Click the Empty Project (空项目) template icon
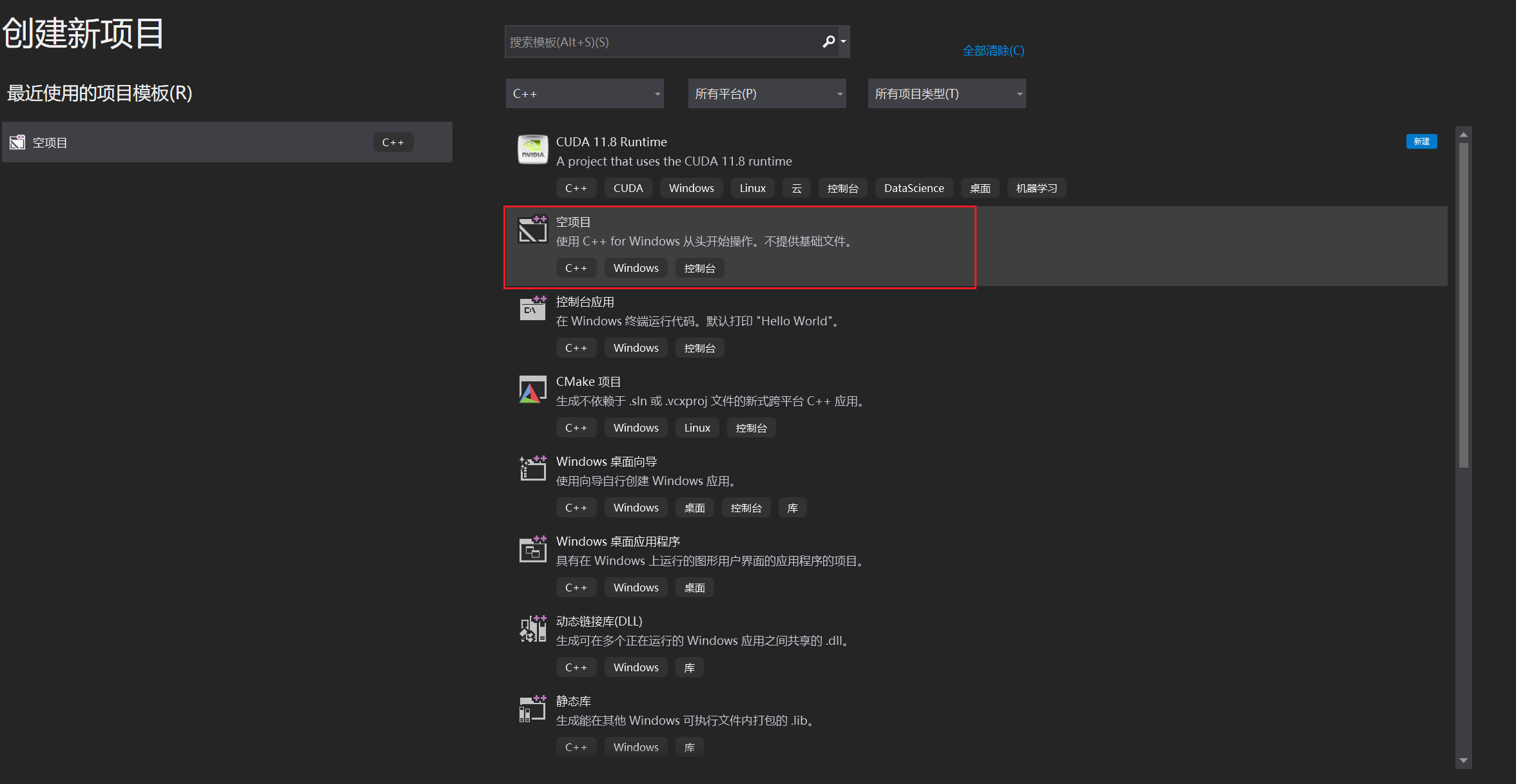Viewport: 1516px width, 784px height. (532, 229)
